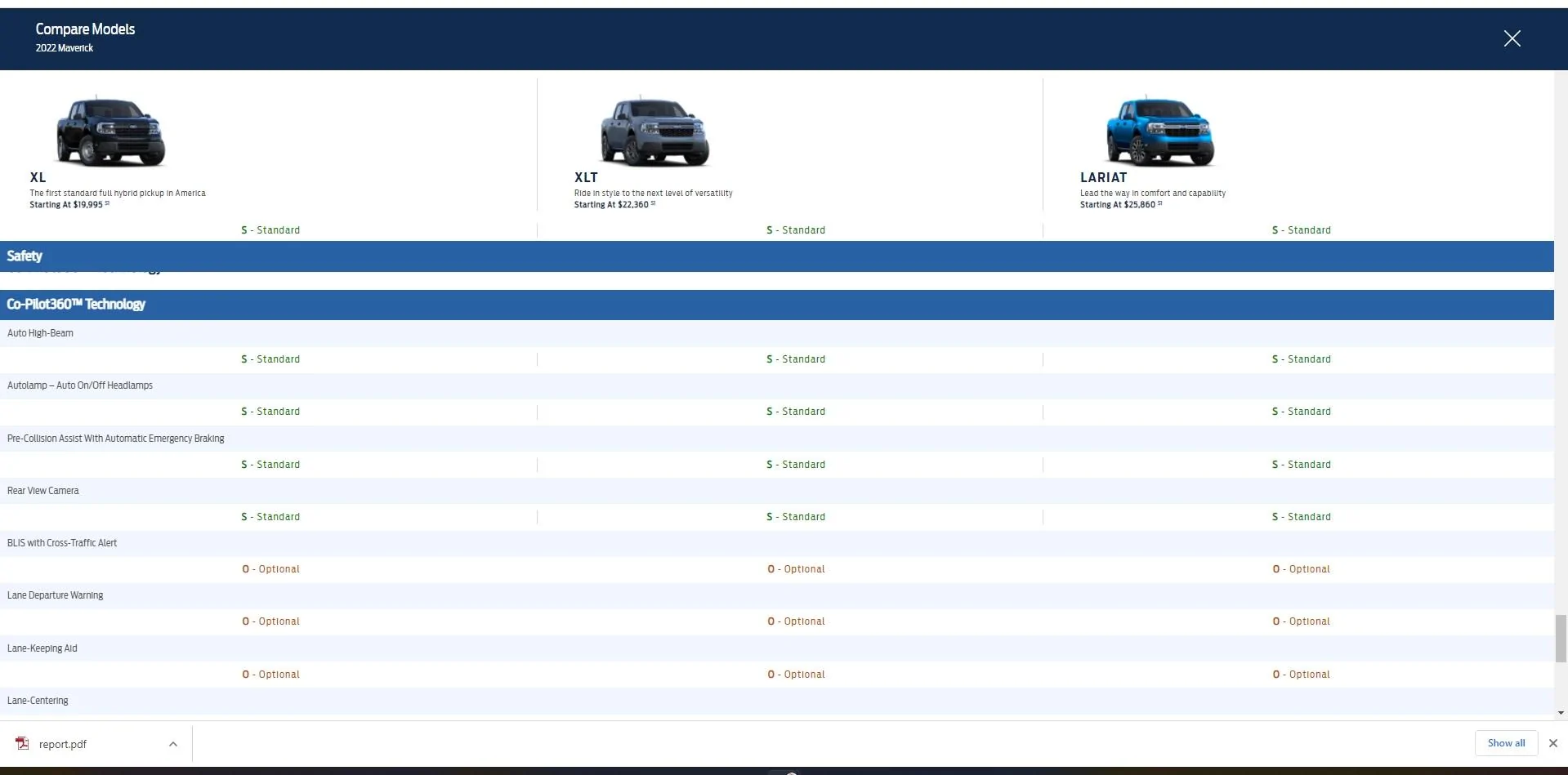Click the Show all downloads button
Viewport: 1568px width, 775px height.
(x=1506, y=743)
